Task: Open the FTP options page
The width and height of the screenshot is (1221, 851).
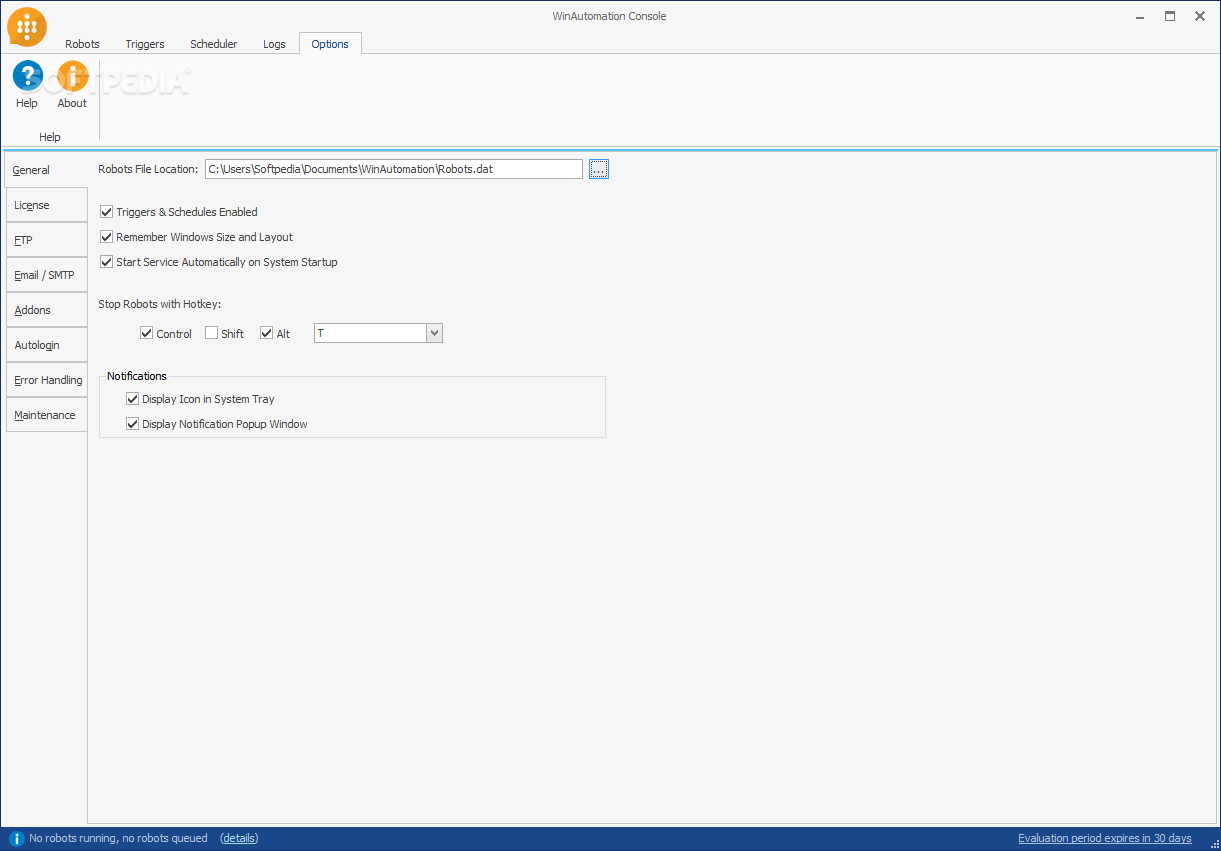Action: 47,240
